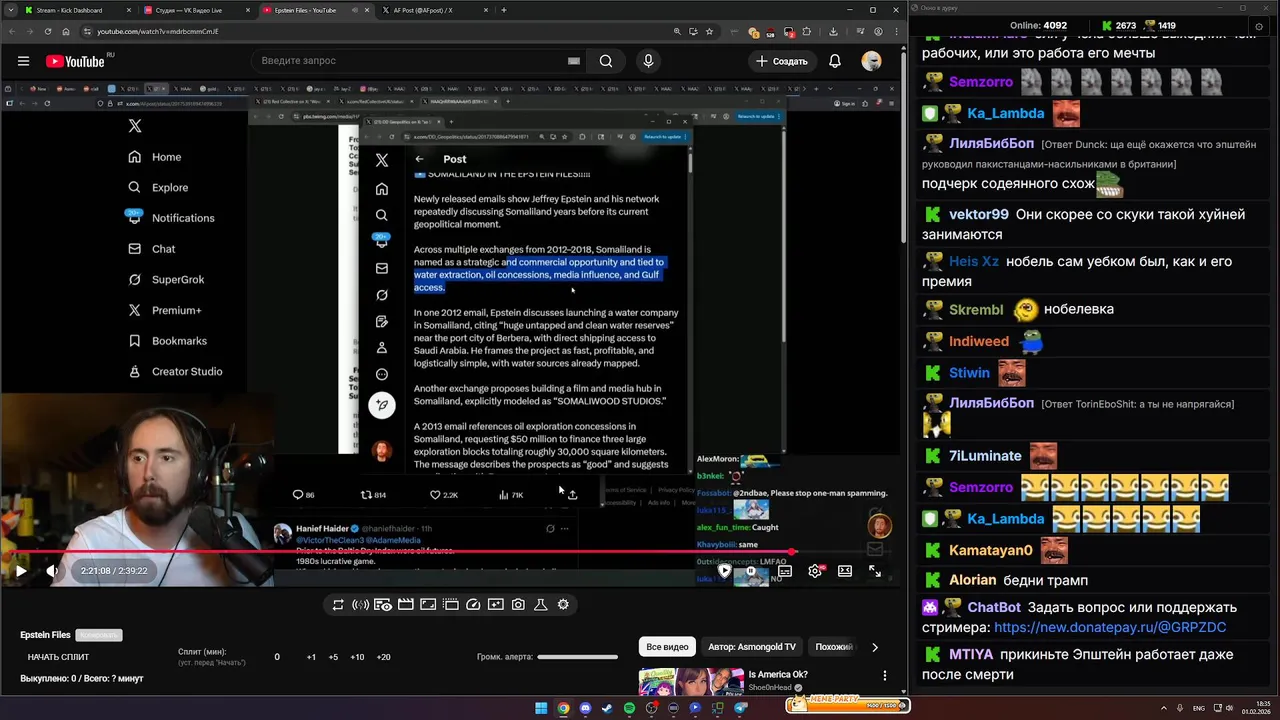Viewport: 1280px width, 720px height.
Task: Add +1 minute to split
Action: 311,657
